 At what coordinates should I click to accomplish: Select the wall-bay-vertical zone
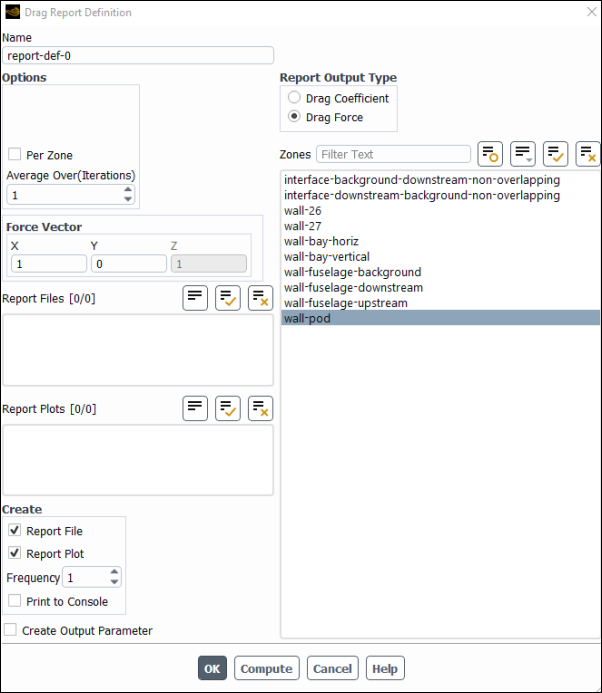click(440, 257)
